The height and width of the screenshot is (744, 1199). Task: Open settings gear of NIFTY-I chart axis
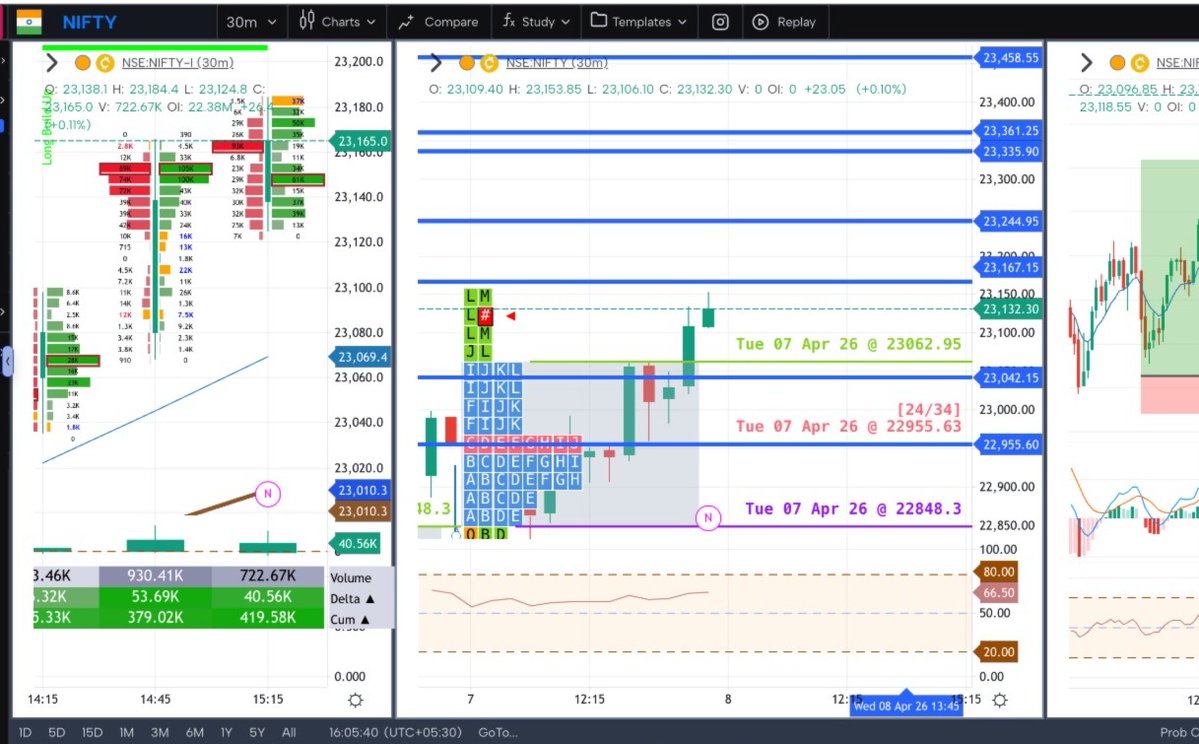(x=356, y=700)
